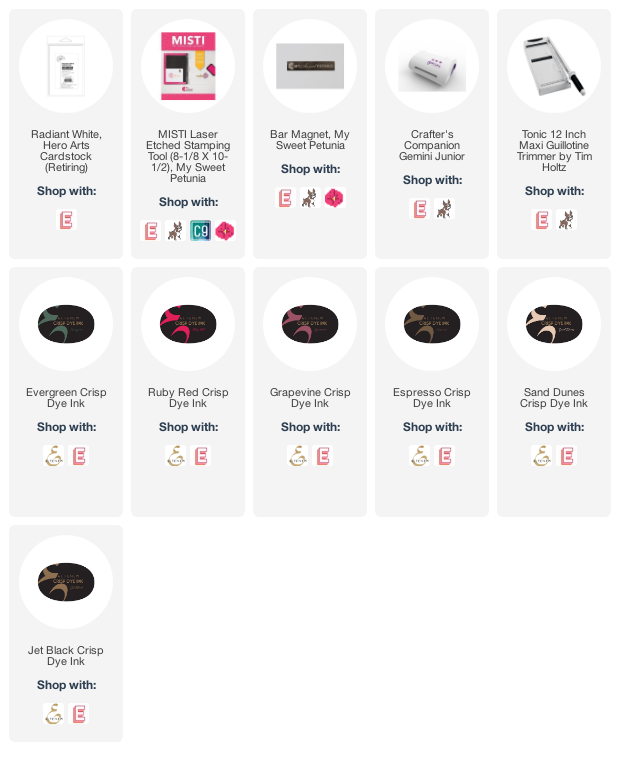
Task: Open the MISTI Laser Etched Stamping Tool thumbnail
Action: (188, 66)
